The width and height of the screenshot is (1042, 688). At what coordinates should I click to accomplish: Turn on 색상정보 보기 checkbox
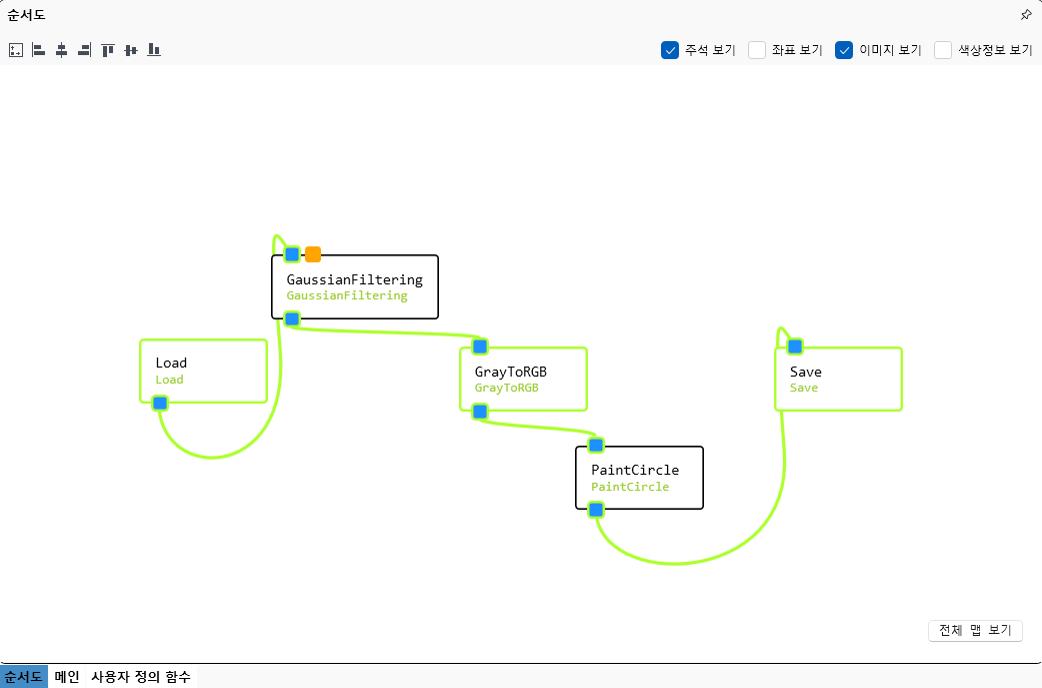(943, 50)
